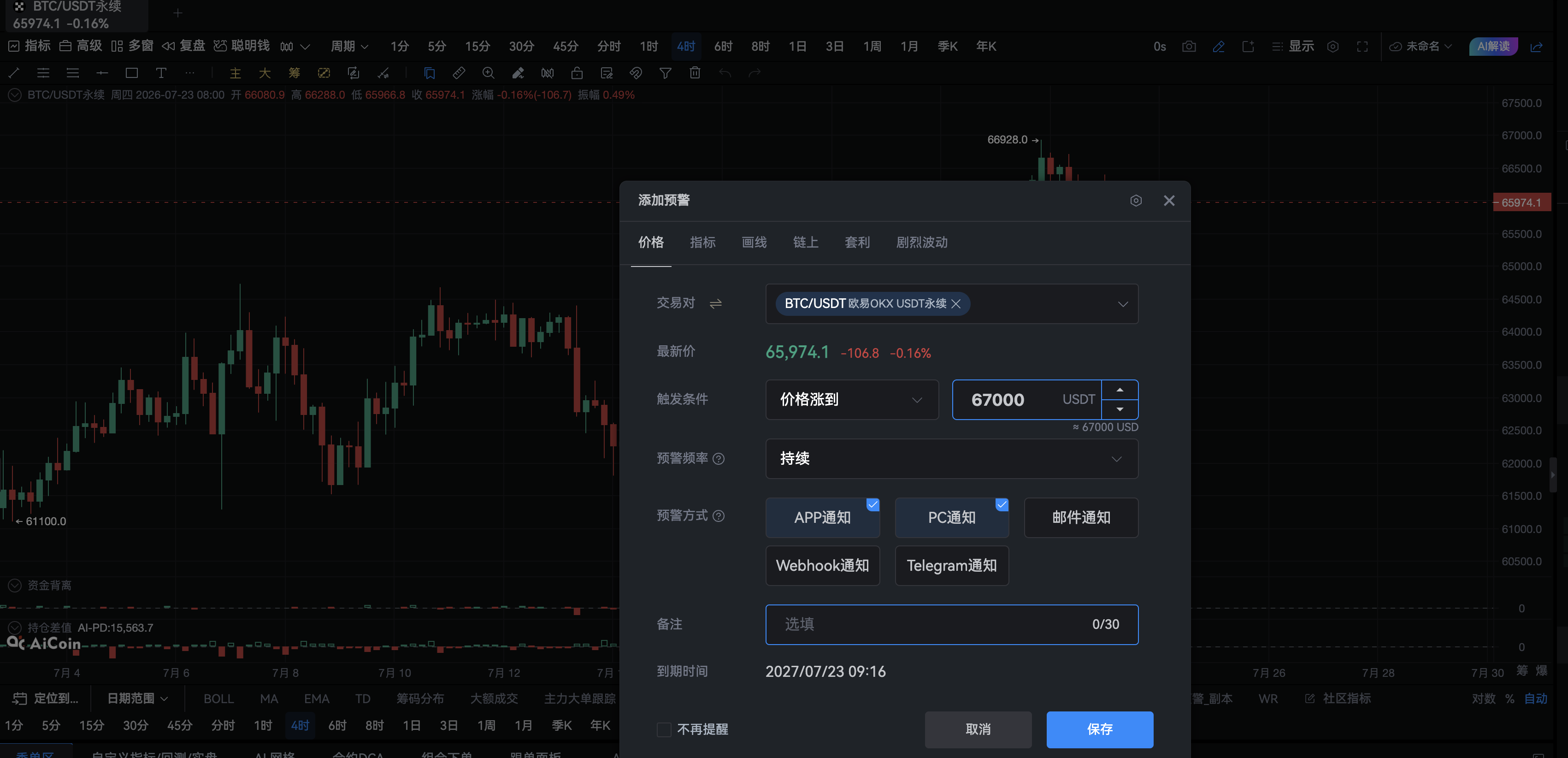Click the 67000 price input field

pyautogui.click(x=1027, y=399)
